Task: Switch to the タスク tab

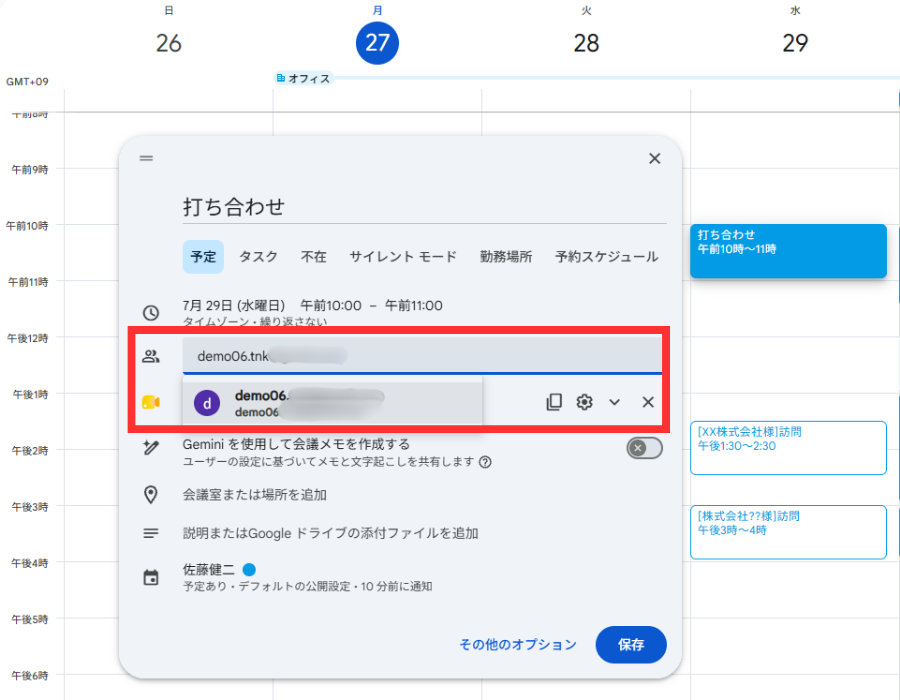Action: point(258,256)
